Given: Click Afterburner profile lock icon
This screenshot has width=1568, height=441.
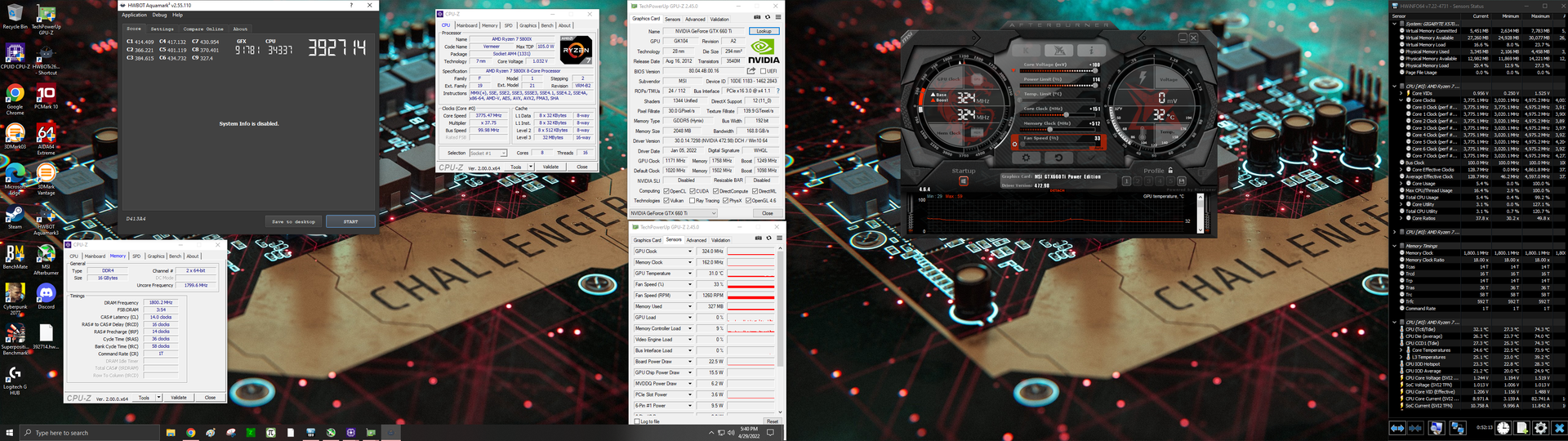Looking at the screenshot, I should [x=1170, y=171].
